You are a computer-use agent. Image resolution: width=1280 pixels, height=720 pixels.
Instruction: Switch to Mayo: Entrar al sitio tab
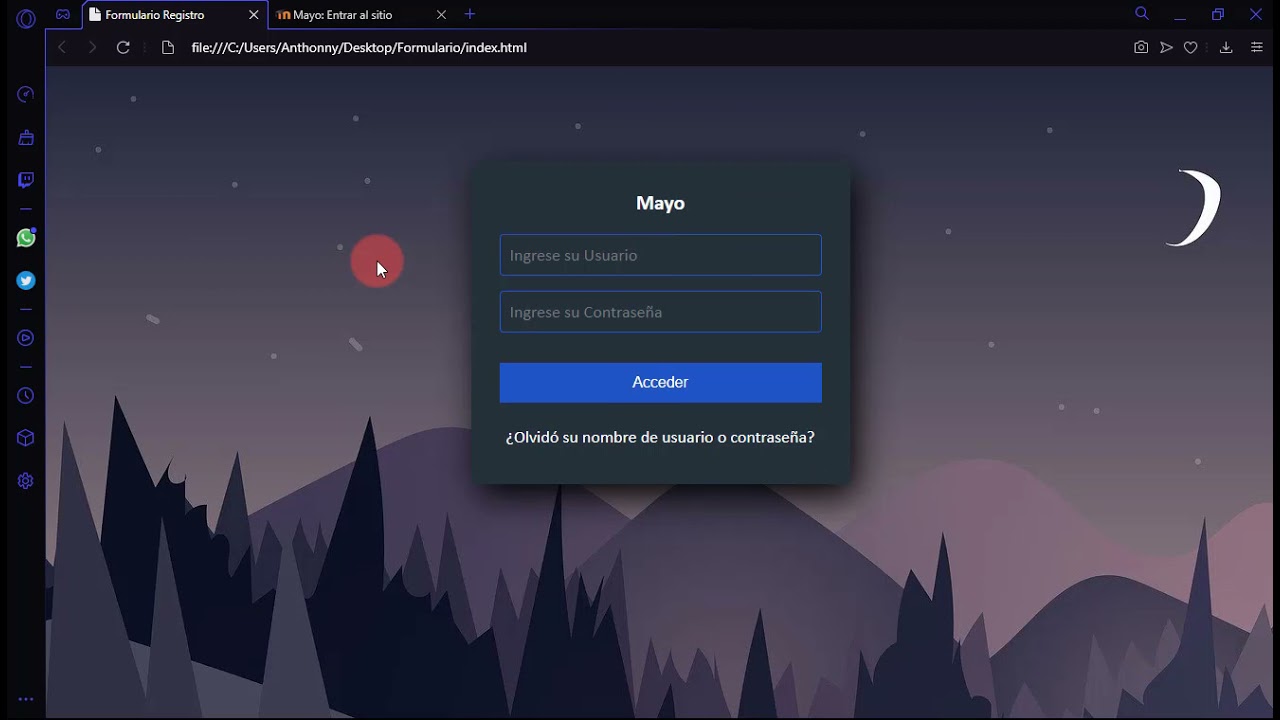[x=362, y=15]
